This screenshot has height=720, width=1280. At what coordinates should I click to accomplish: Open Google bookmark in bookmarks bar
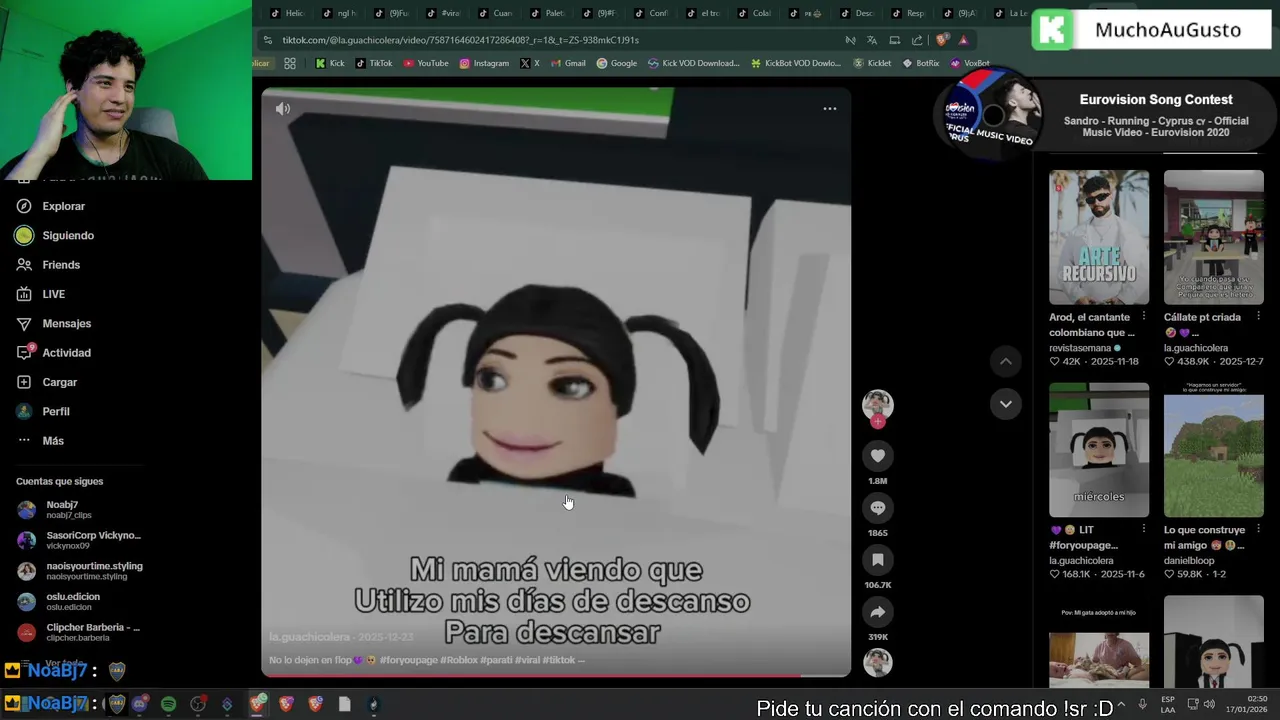click(617, 63)
